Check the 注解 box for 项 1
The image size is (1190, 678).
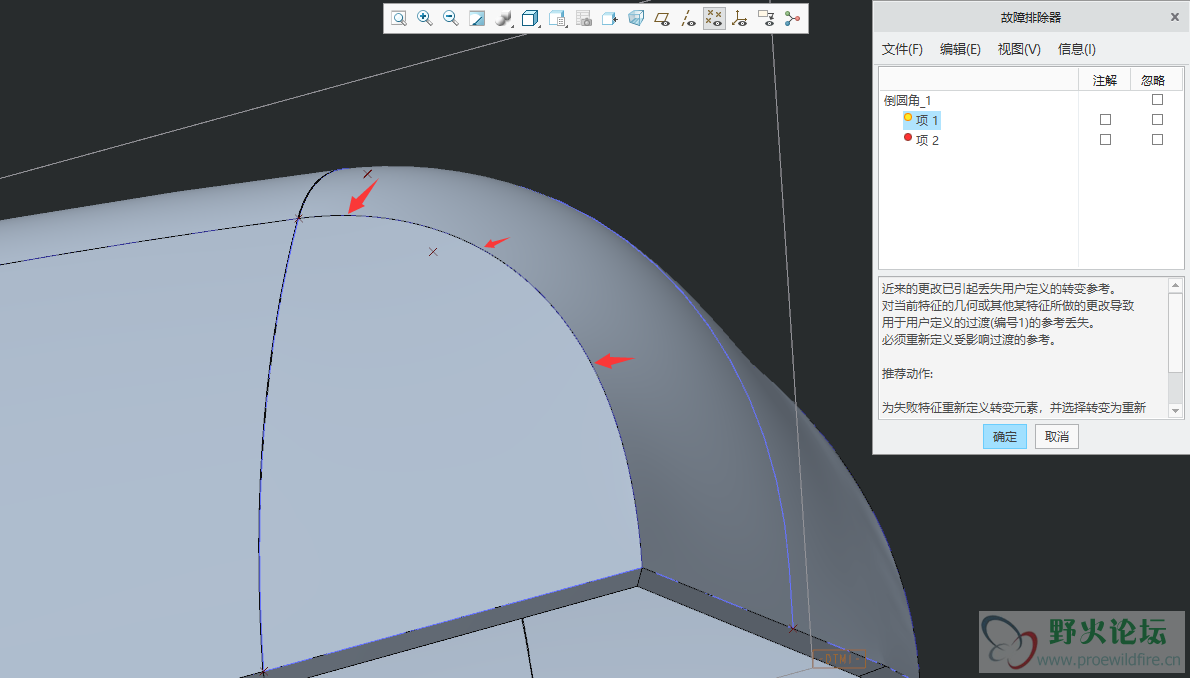click(1105, 119)
